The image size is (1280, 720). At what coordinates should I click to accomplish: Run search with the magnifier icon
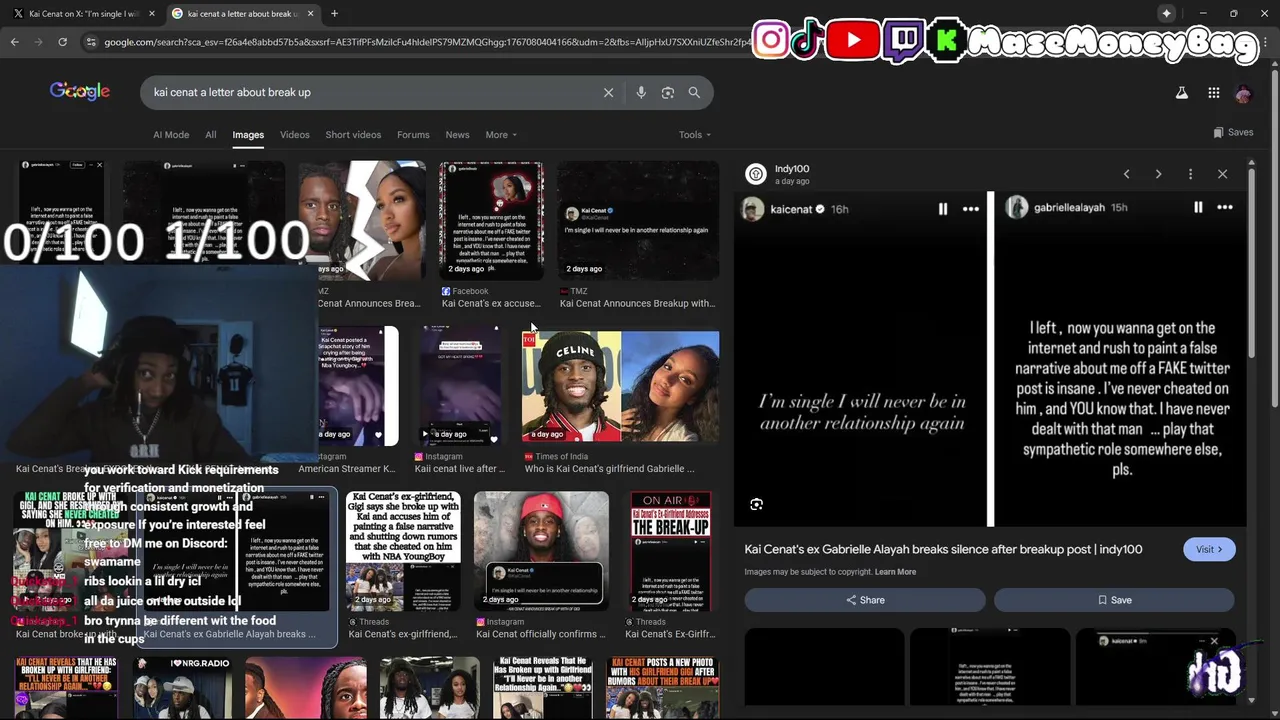(694, 92)
